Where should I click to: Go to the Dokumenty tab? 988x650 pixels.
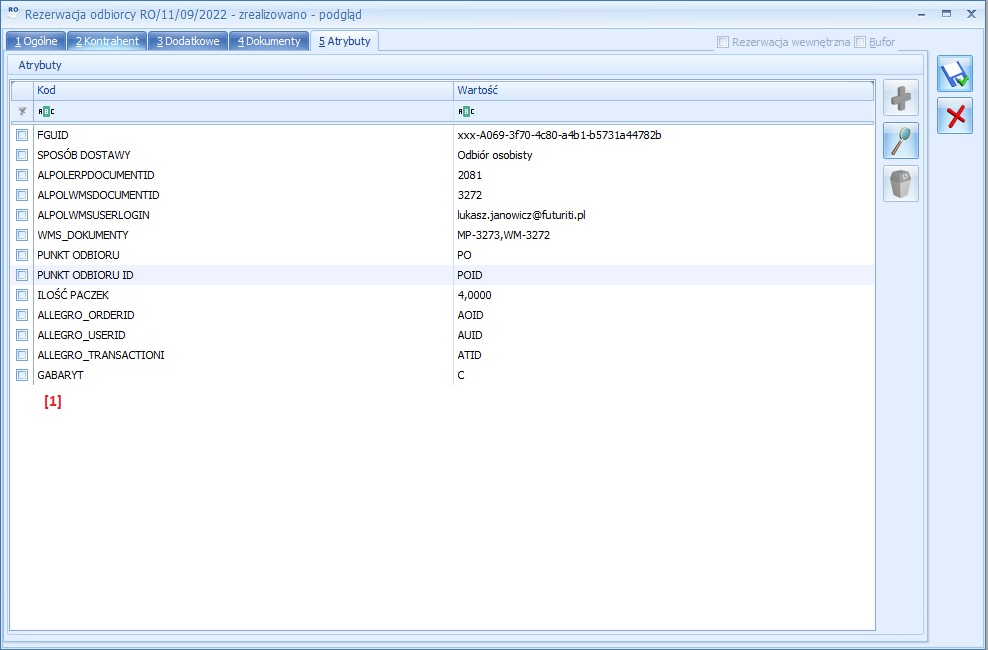pyautogui.click(x=269, y=41)
